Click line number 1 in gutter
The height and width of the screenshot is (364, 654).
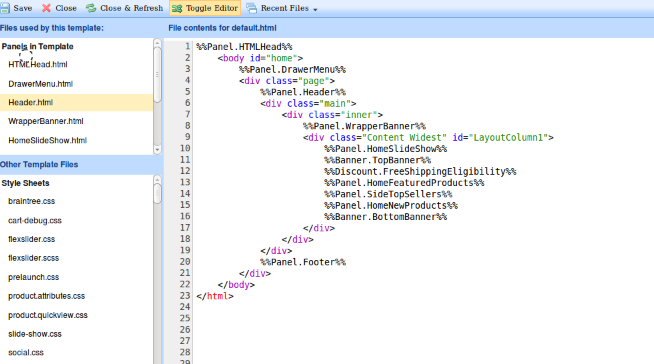pyautogui.click(x=187, y=46)
